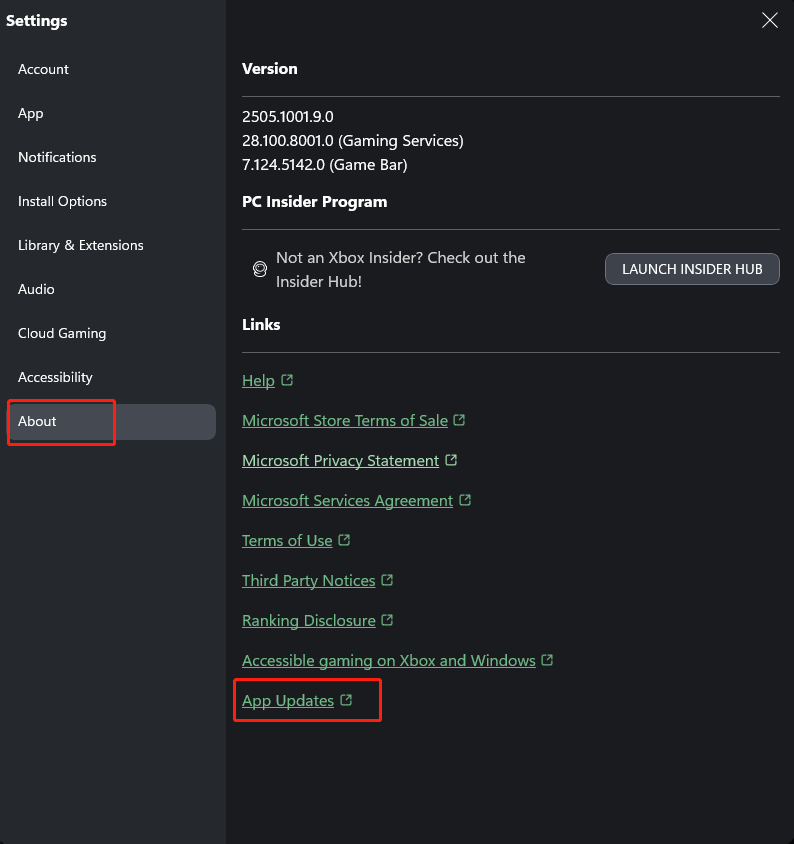
Task: Close the Settings window
Action: (x=769, y=20)
